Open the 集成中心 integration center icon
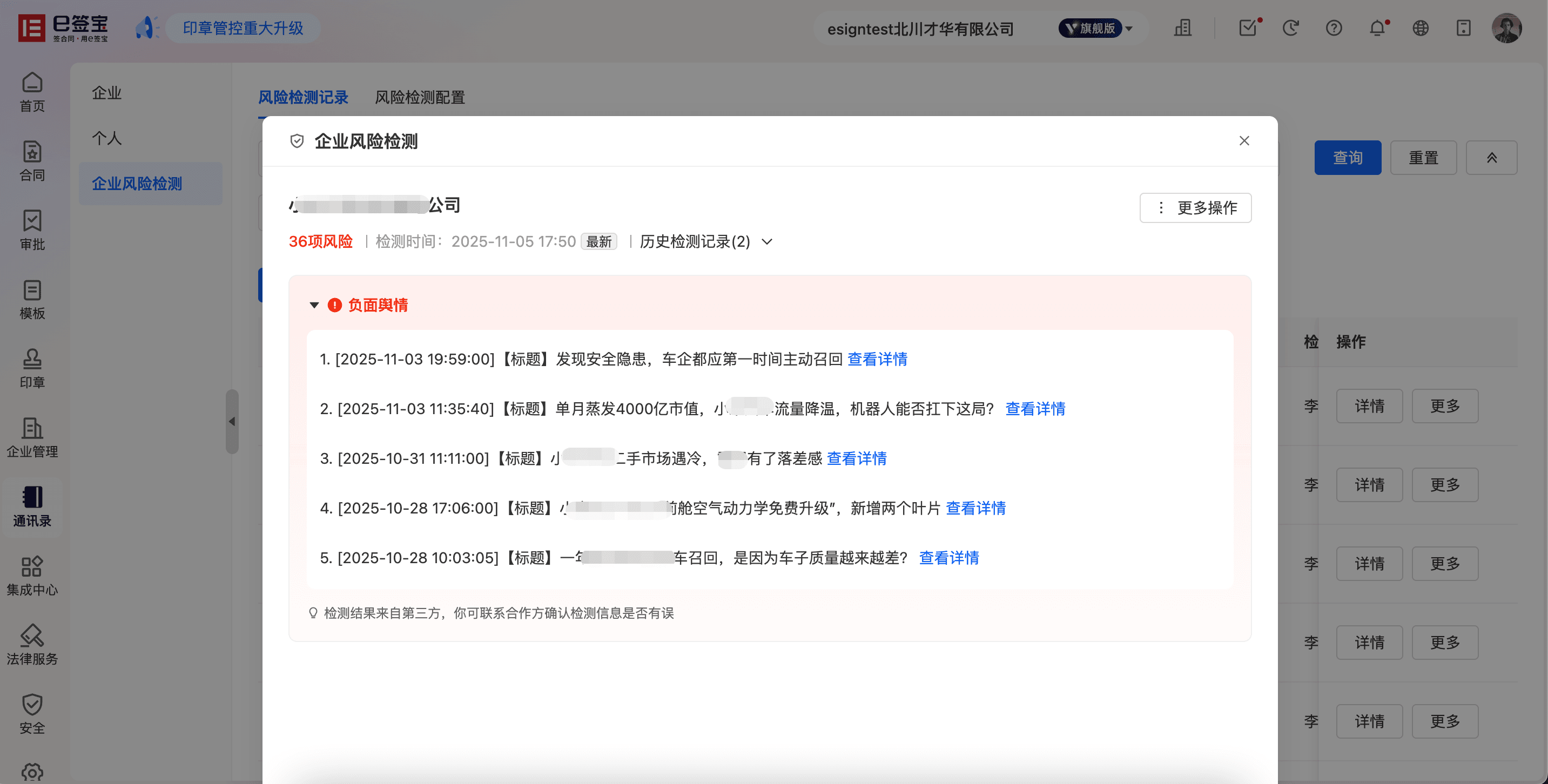1548x784 pixels. click(32, 576)
